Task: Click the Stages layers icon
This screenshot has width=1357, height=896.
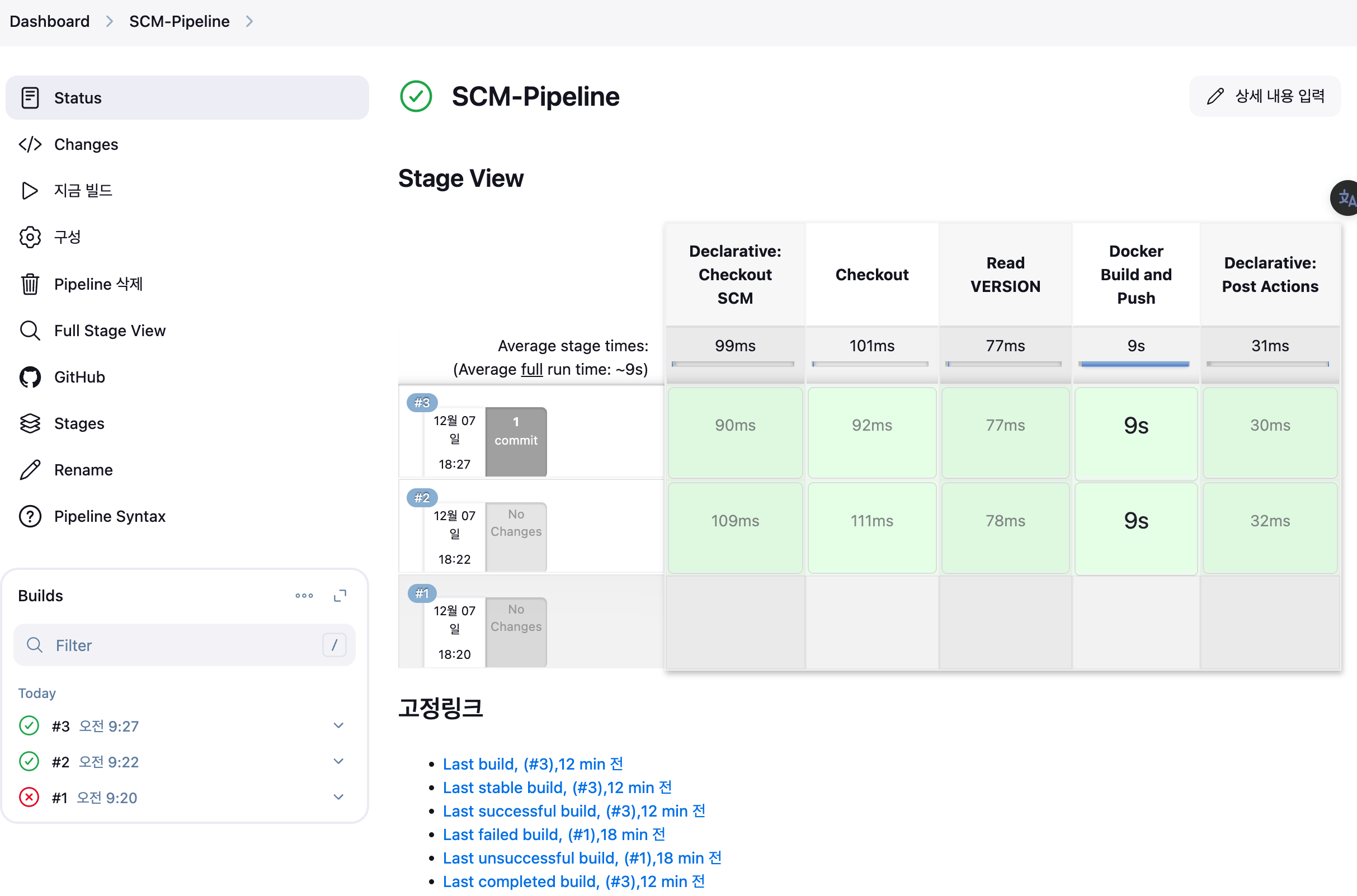Action: coord(30,423)
